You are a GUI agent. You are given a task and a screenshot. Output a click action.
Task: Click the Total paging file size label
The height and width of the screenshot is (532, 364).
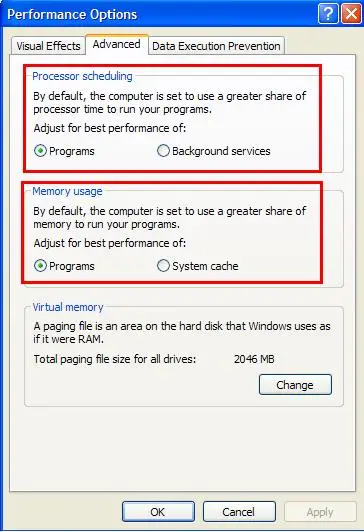coord(115,359)
